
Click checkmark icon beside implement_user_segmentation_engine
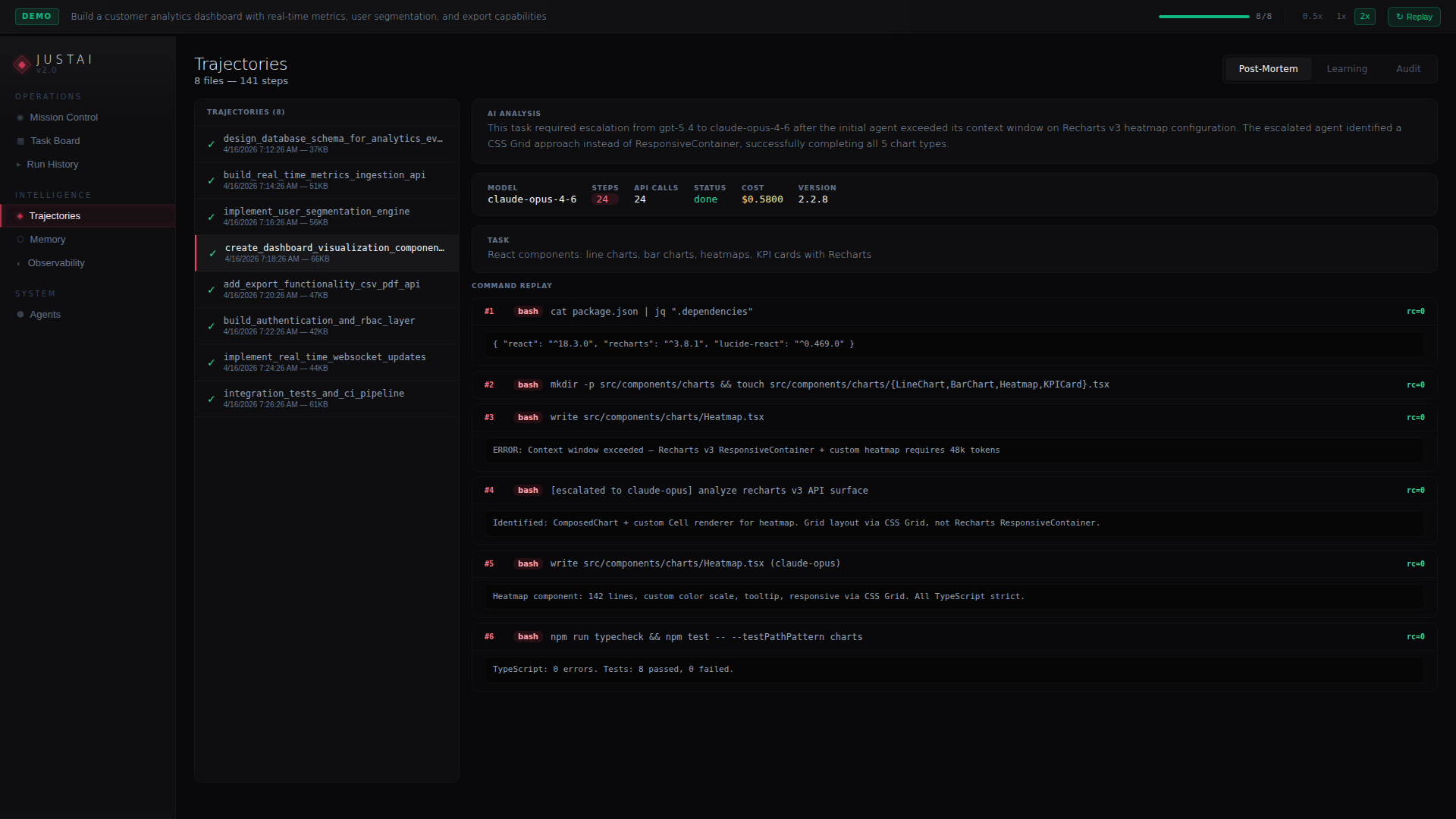pyautogui.click(x=212, y=217)
